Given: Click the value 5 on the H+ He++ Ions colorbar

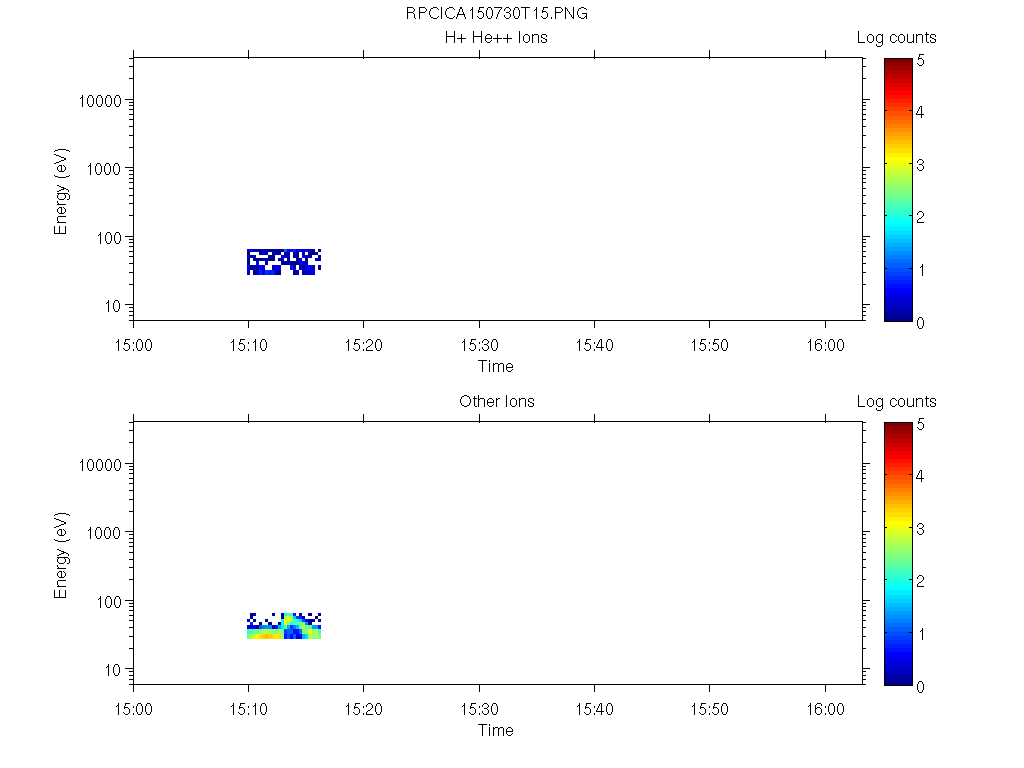Looking at the screenshot, I should coord(920,61).
